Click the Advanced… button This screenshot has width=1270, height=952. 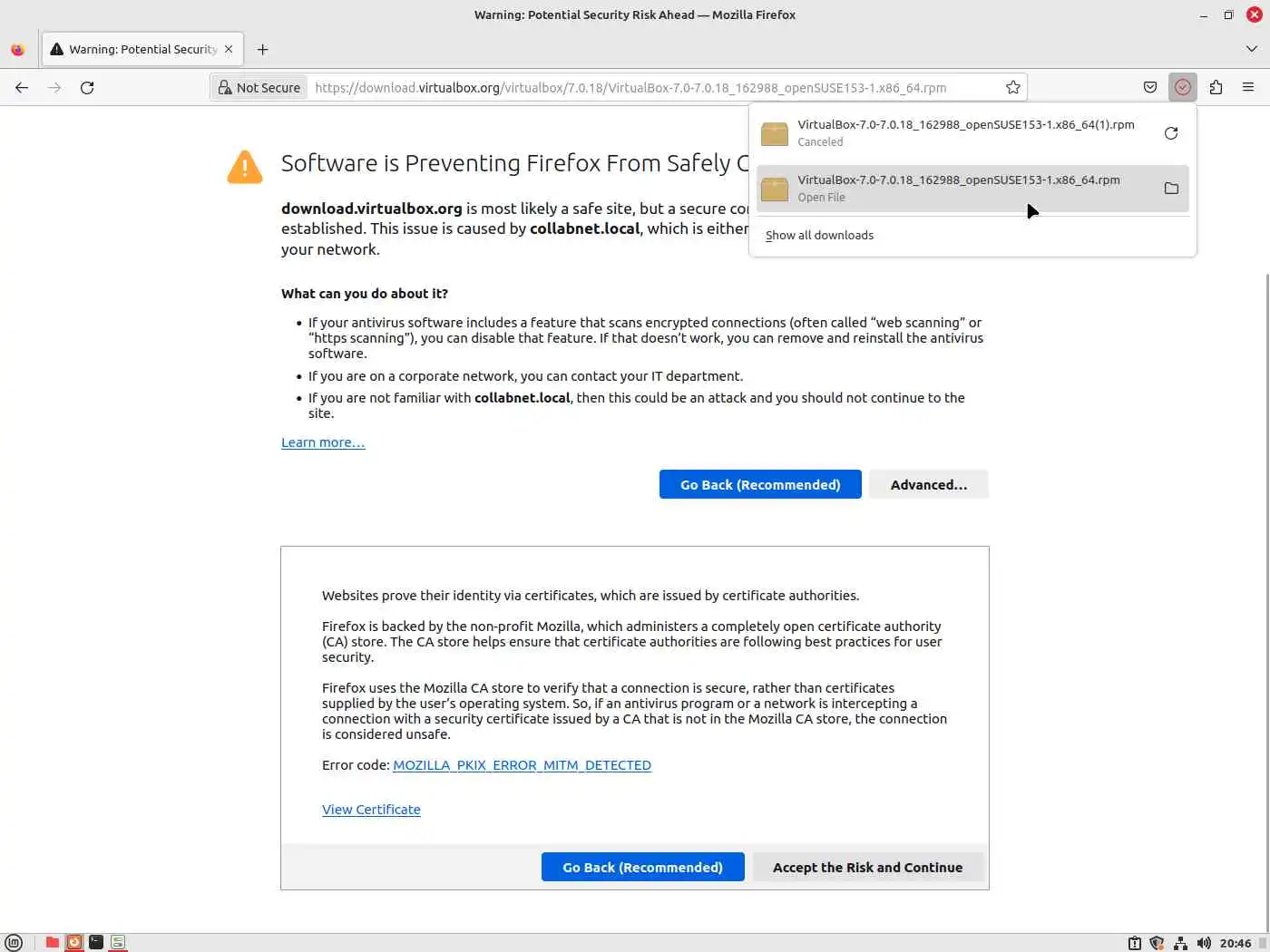click(928, 485)
